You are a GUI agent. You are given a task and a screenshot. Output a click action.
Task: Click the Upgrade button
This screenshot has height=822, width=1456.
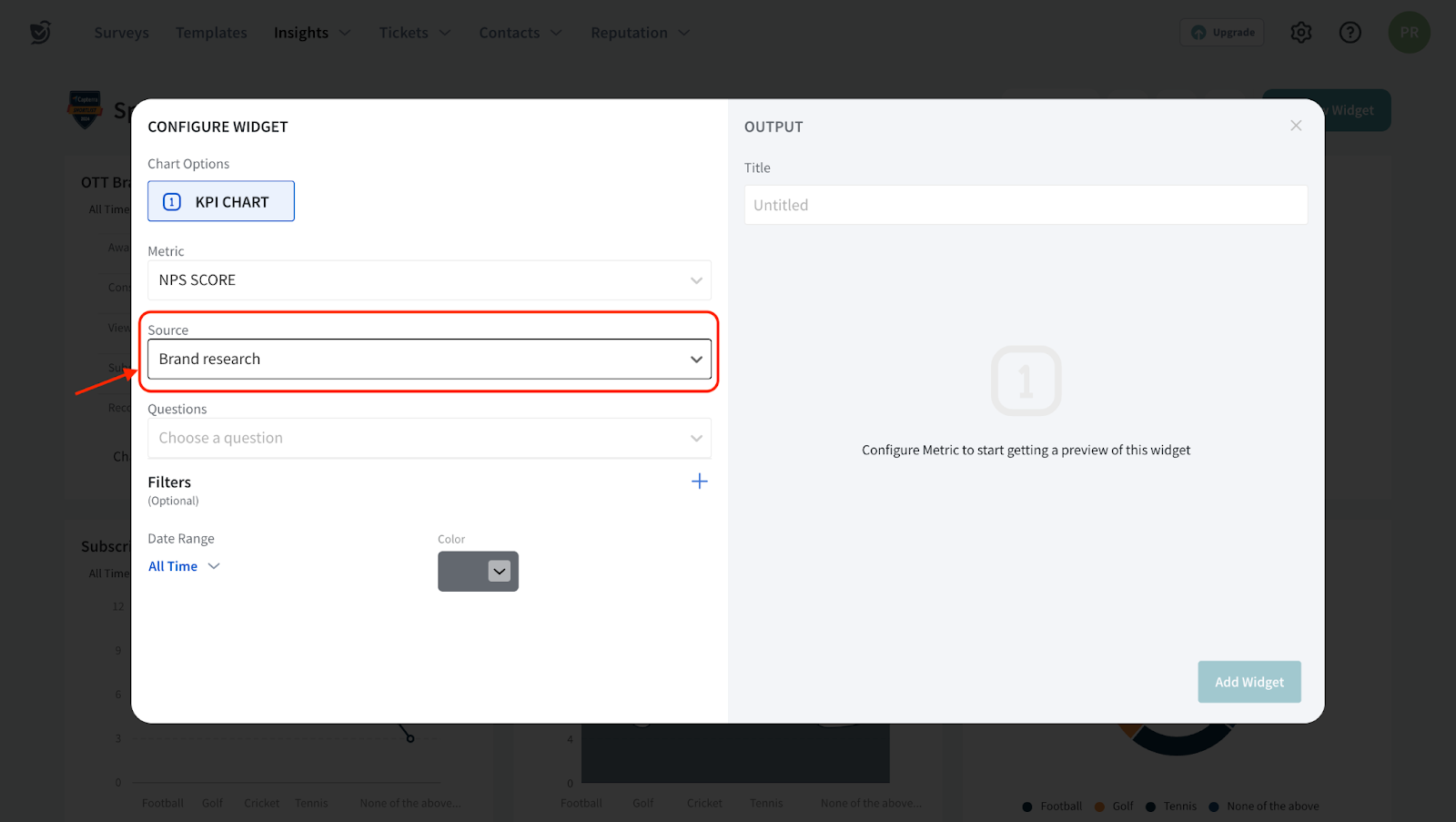tap(1222, 33)
